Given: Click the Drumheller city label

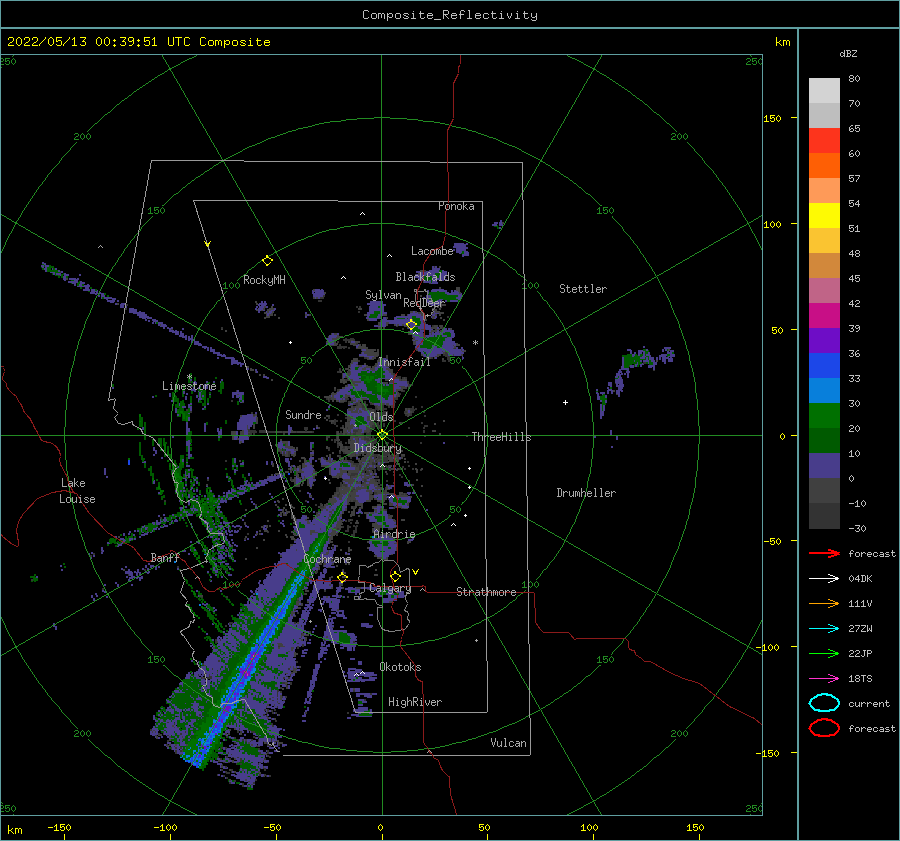Looking at the screenshot, I should pyautogui.click(x=586, y=493).
